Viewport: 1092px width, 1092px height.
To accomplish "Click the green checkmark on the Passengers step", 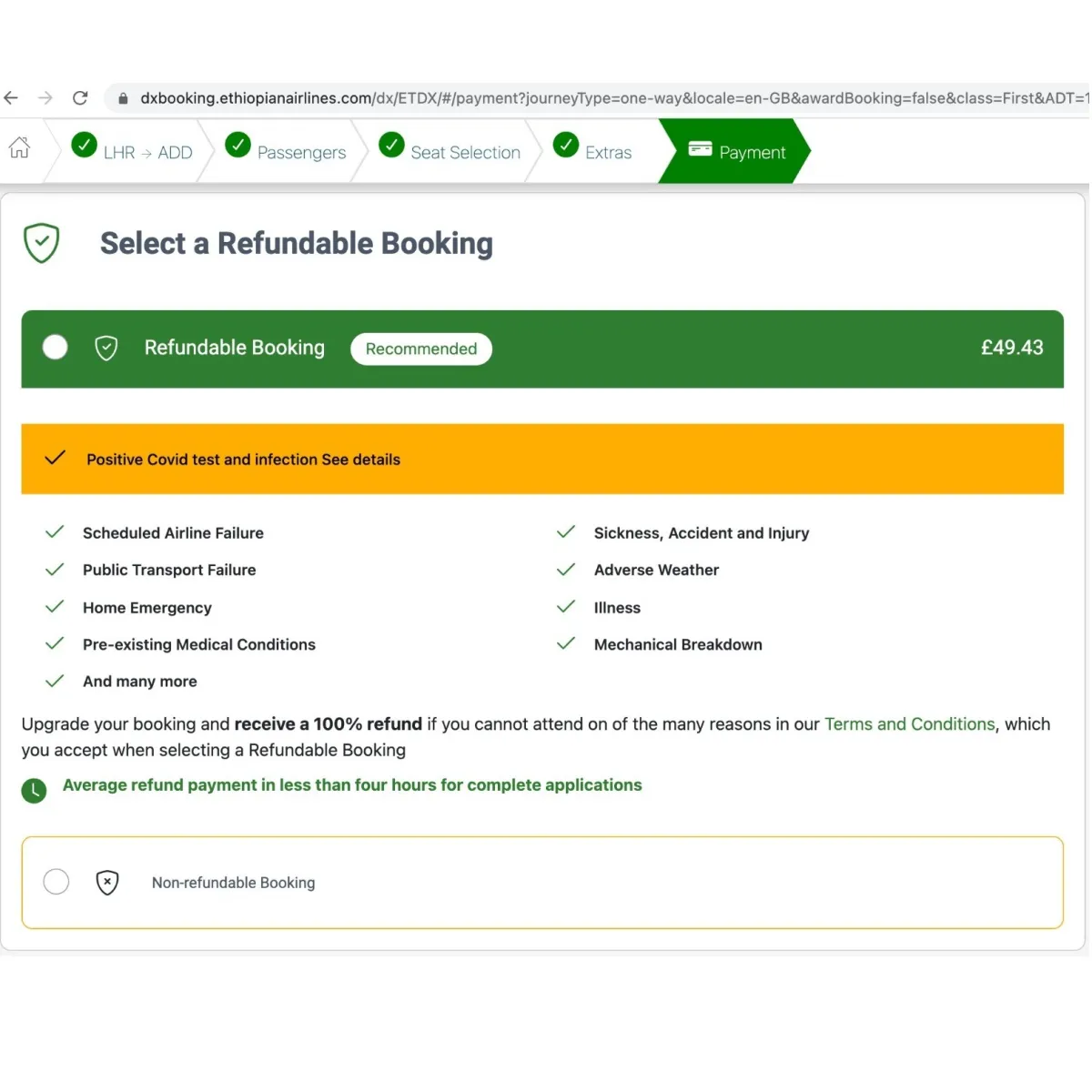I will coord(238,144).
